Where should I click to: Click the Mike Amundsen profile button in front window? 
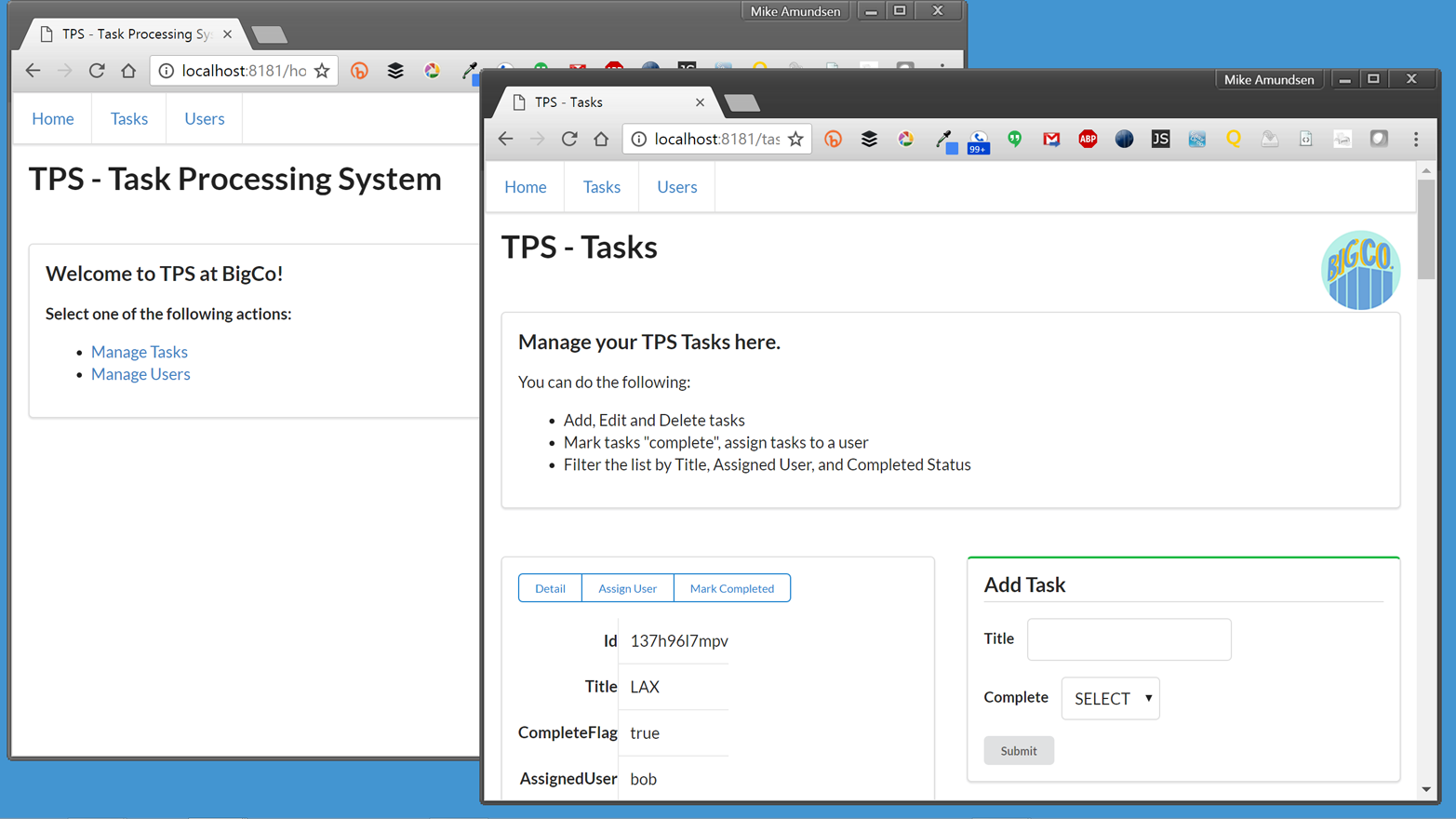[1269, 80]
